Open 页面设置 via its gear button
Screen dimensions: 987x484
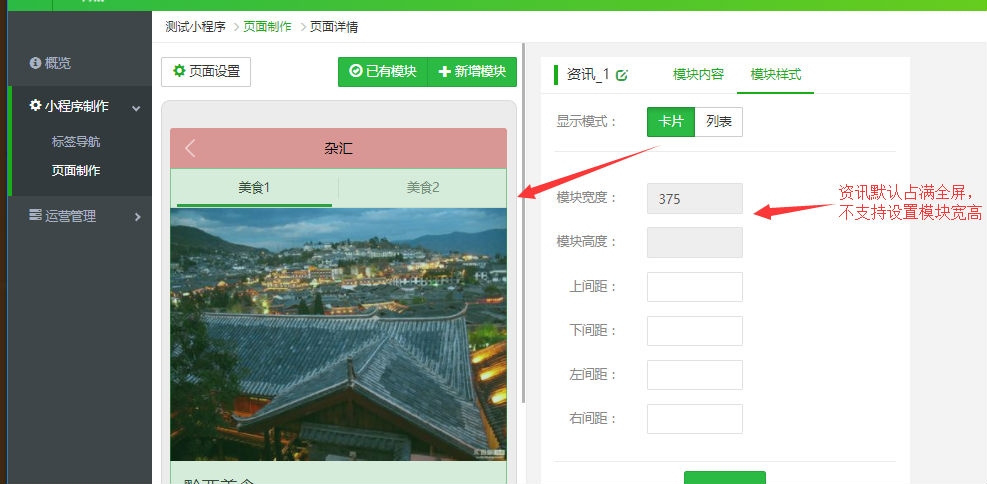(x=206, y=72)
